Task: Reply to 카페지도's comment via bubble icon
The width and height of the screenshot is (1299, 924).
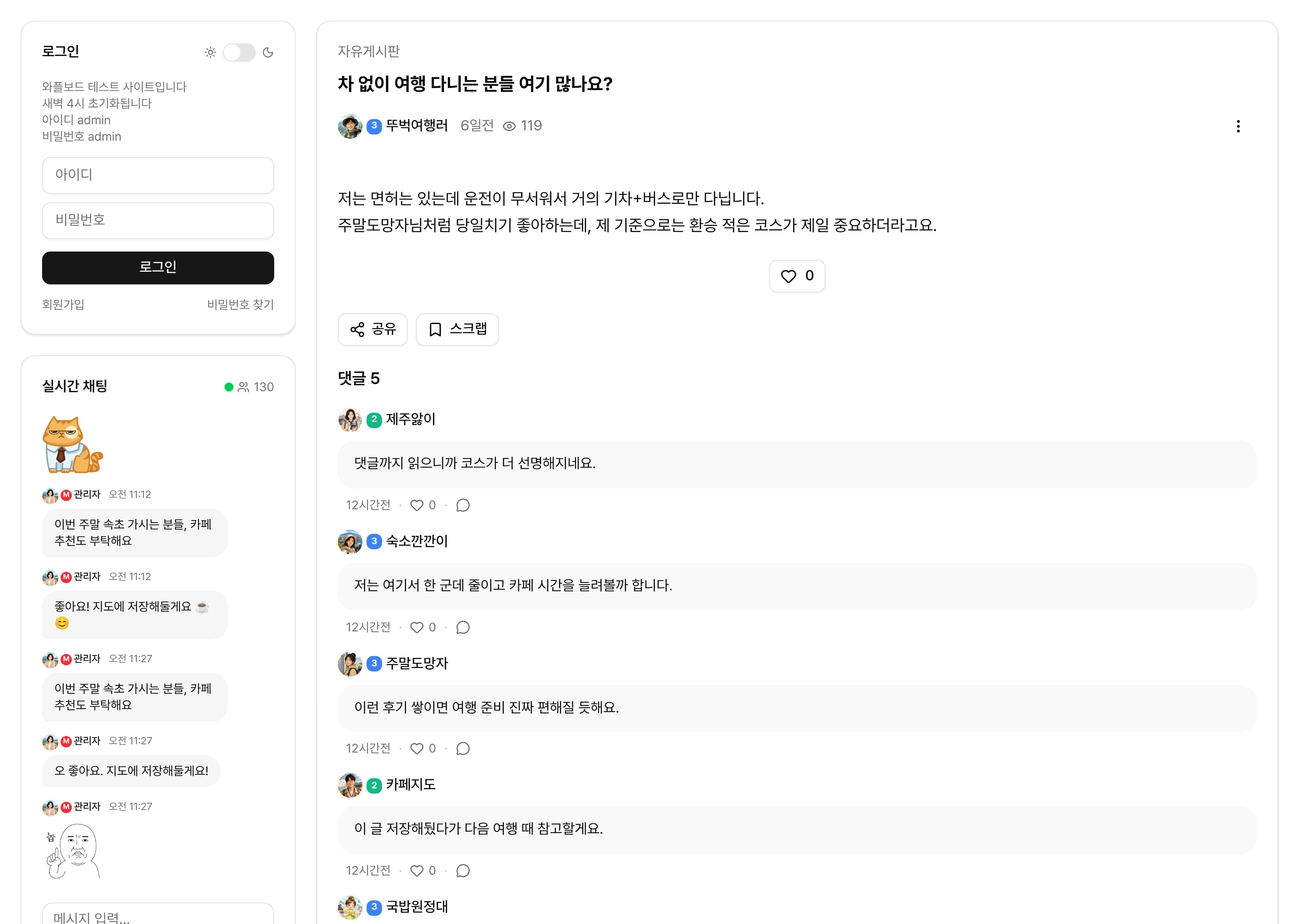Action: 463,871
